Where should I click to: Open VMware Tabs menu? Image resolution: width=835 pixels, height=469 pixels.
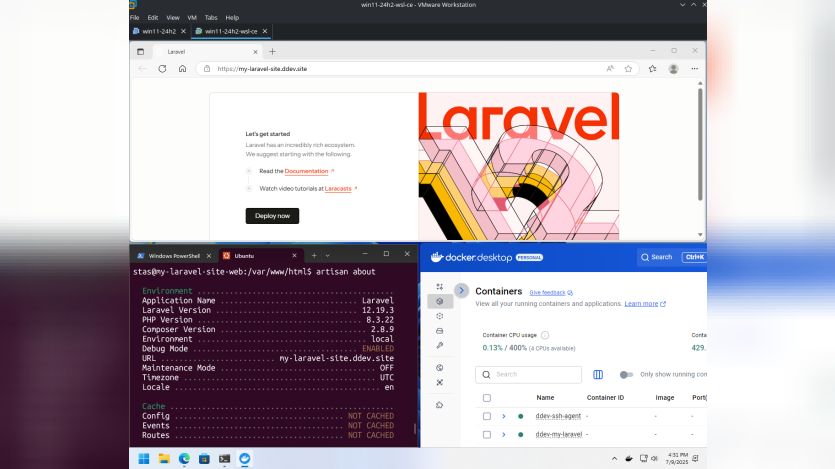point(211,18)
